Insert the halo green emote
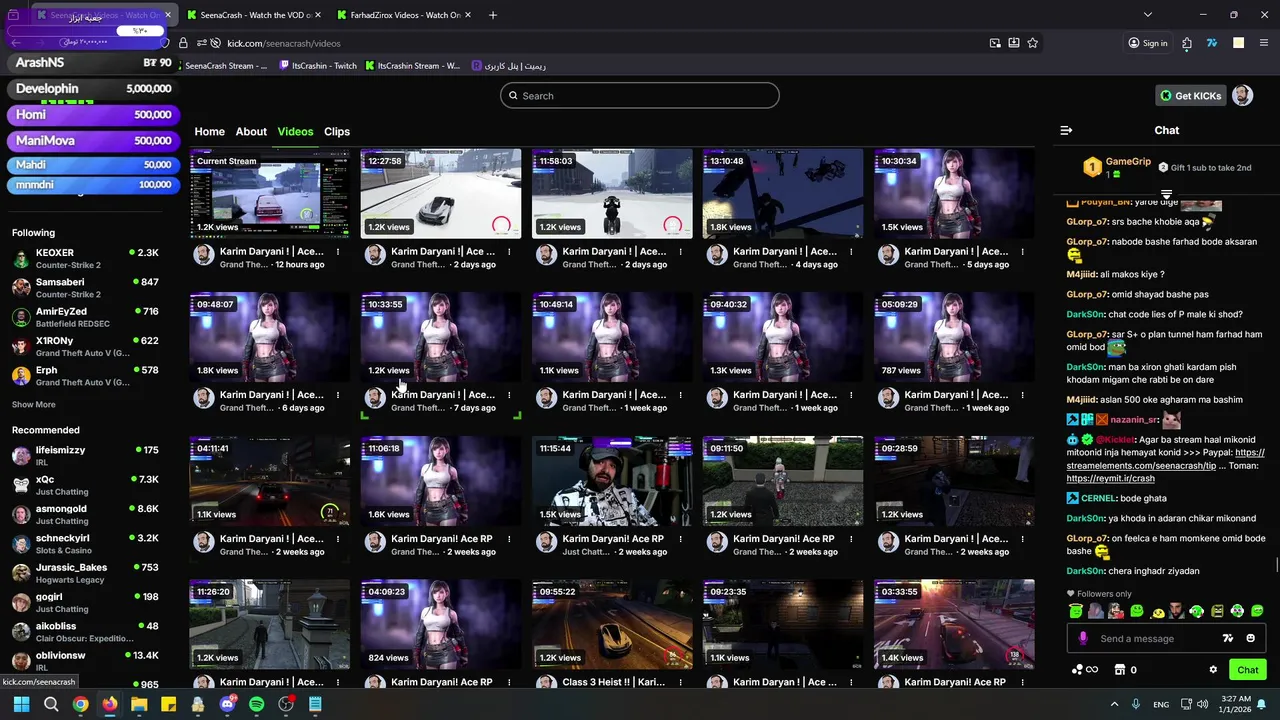Viewport: 1280px width, 720px height. click(1075, 611)
